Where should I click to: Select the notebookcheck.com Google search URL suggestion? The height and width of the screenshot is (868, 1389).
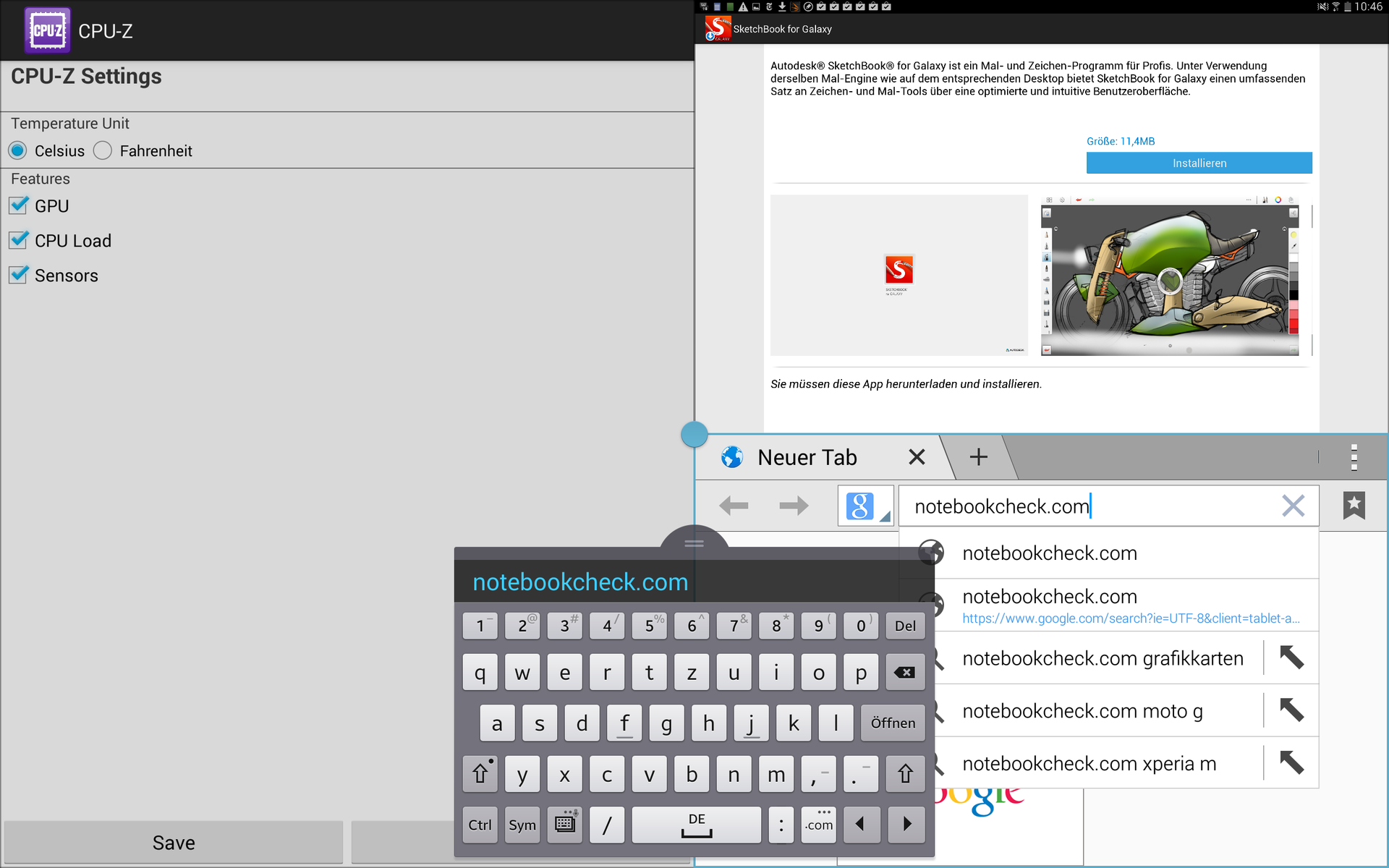[1108, 605]
